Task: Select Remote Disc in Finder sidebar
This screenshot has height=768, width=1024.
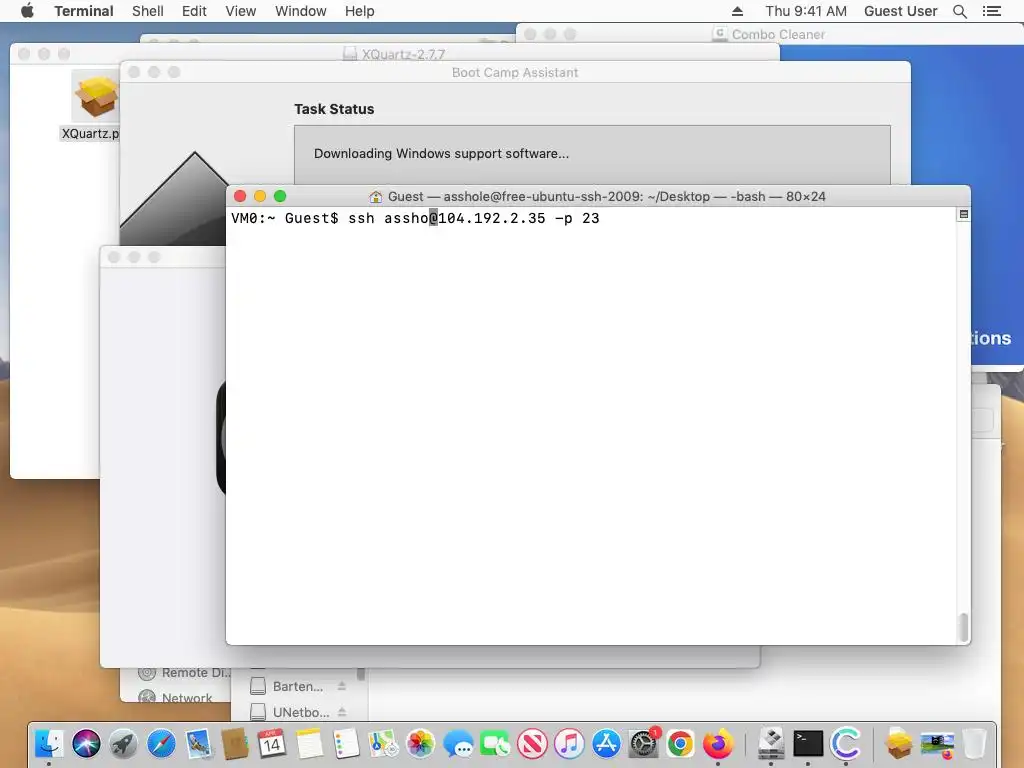Action: (x=185, y=673)
